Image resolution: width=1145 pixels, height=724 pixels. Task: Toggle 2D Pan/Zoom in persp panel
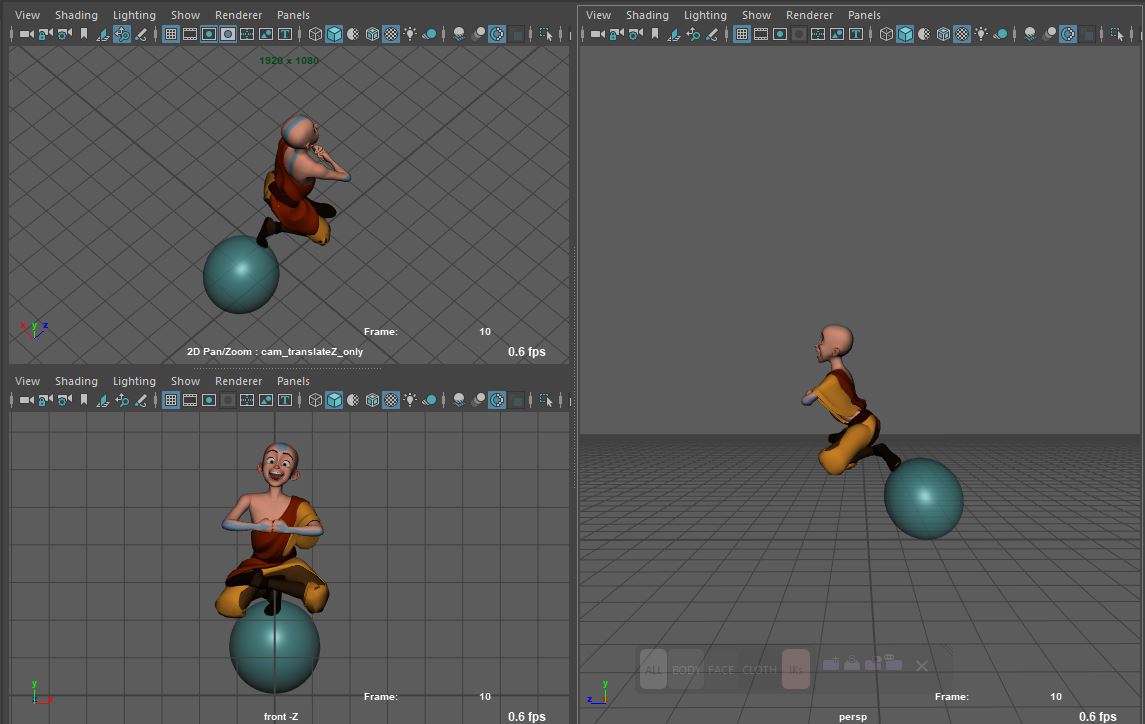[693, 34]
